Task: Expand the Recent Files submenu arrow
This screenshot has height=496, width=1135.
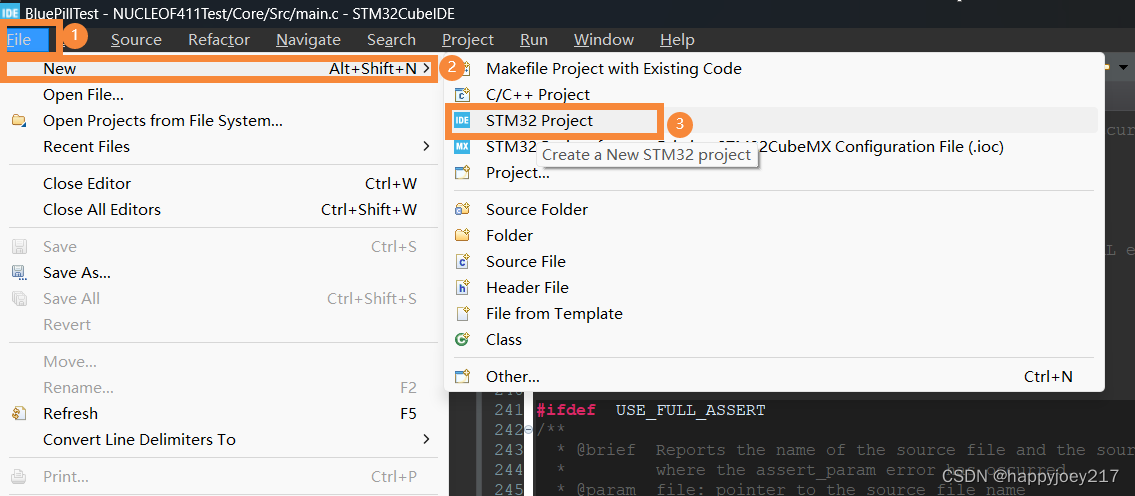Action: [x=426, y=147]
